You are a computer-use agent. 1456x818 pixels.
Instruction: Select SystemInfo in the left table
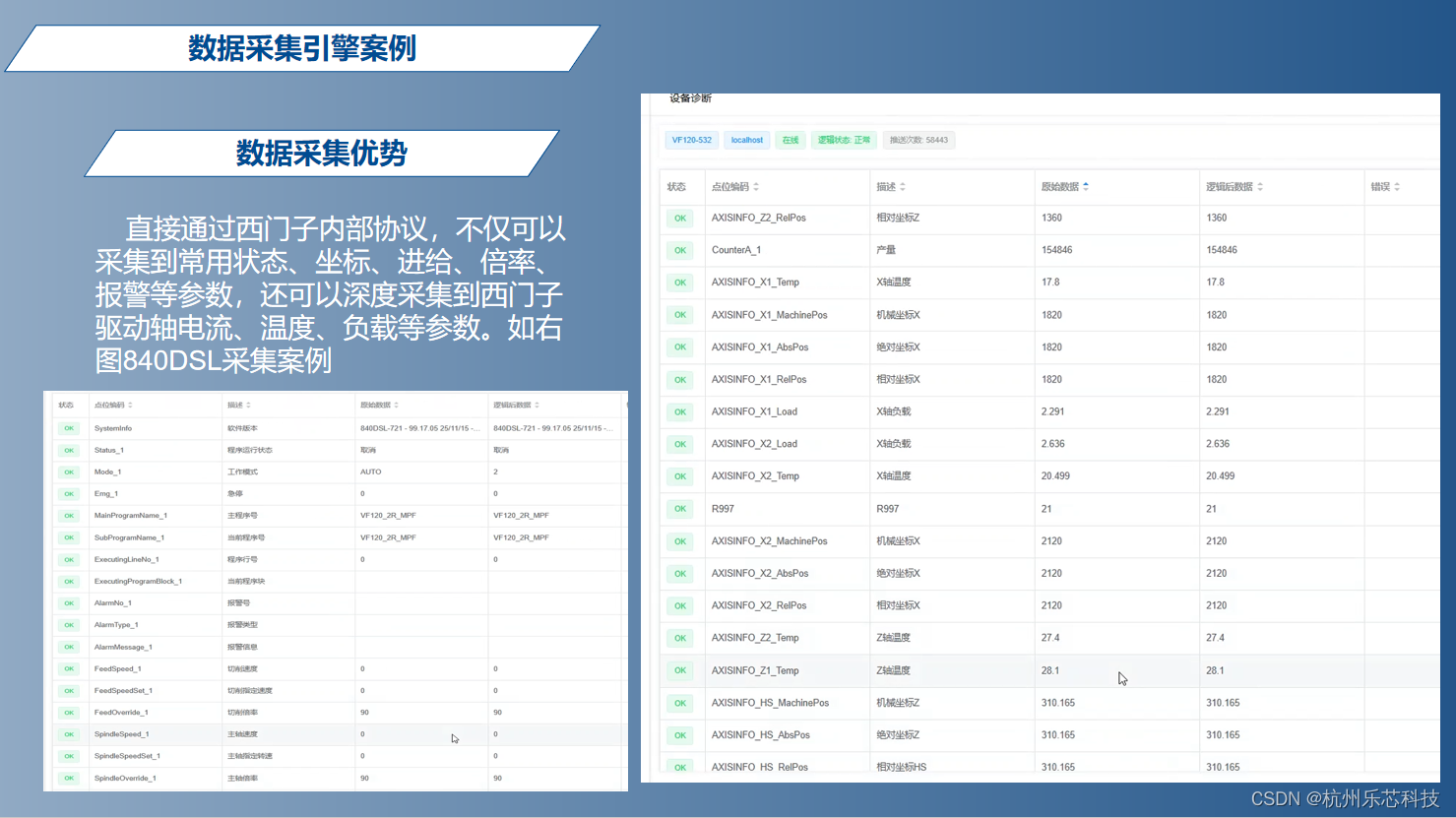pos(113,428)
